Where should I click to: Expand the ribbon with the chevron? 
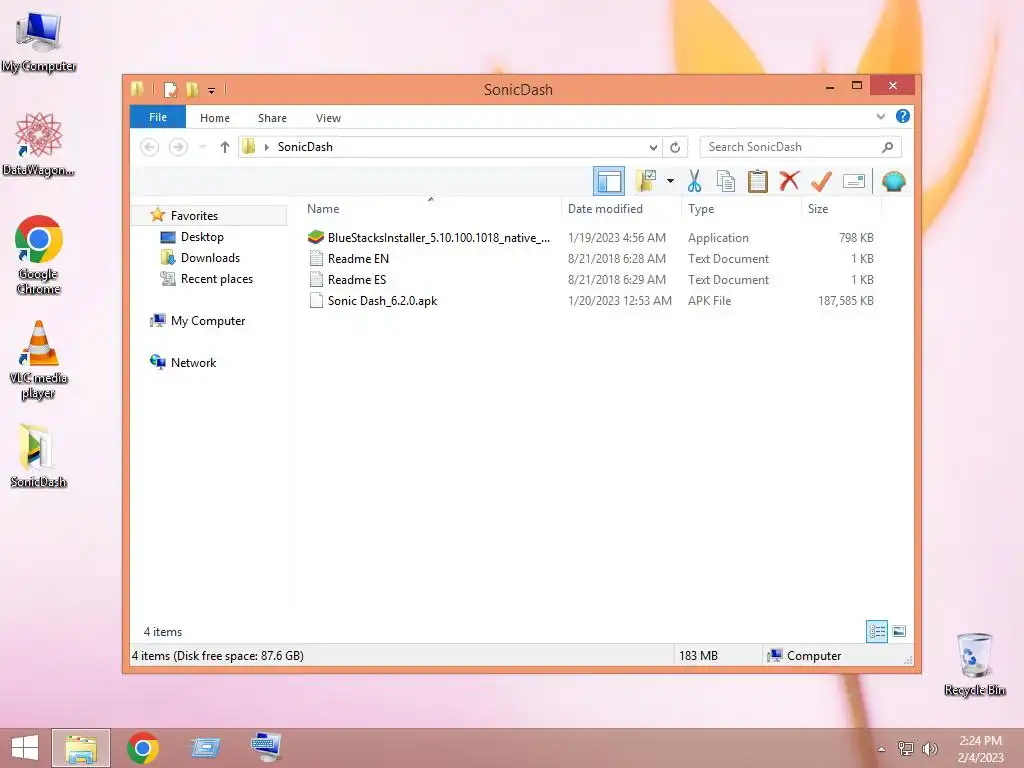click(880, 117)
